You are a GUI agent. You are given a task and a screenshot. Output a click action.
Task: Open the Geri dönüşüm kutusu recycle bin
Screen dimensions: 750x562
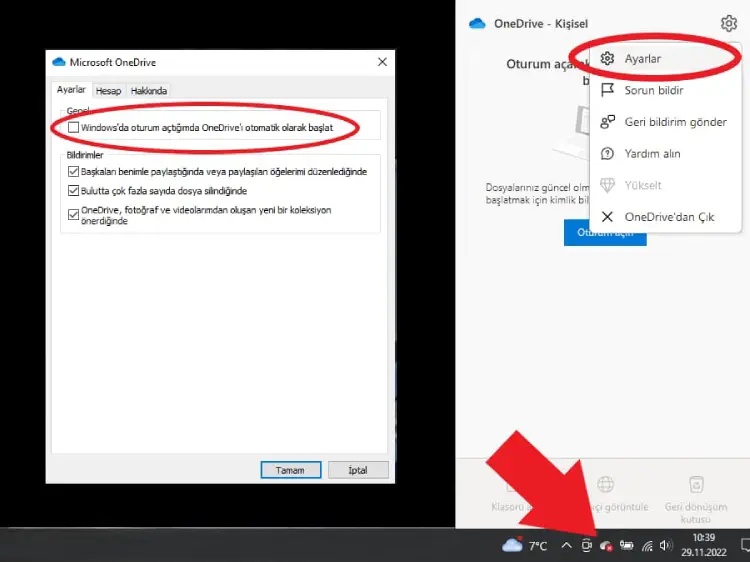point(696,498)
